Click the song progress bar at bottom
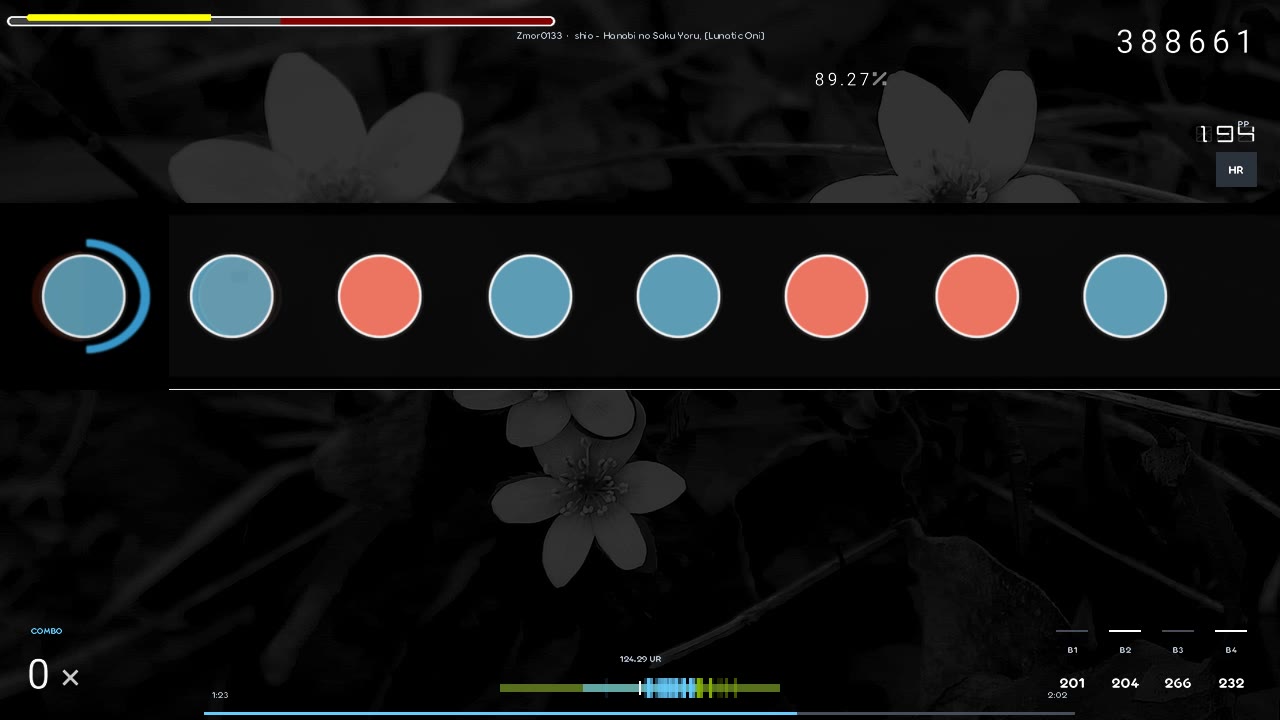Screen dimensions: 1280x720 tap(639, 713)
